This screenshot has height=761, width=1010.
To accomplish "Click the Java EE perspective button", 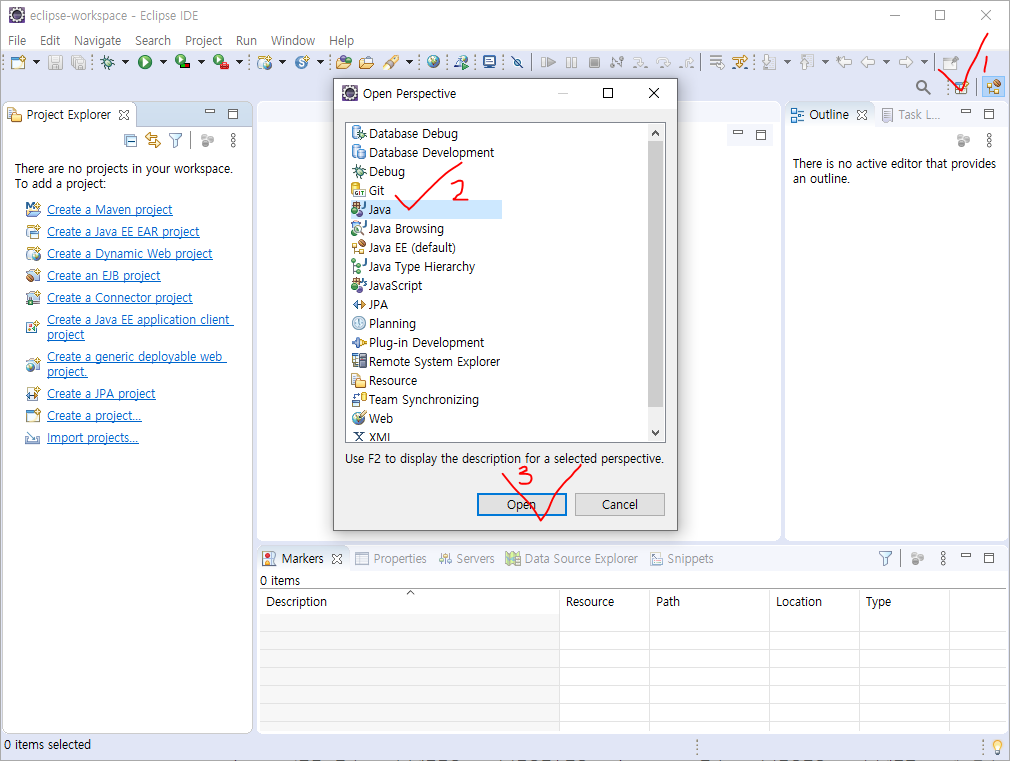I will (993, 87).
